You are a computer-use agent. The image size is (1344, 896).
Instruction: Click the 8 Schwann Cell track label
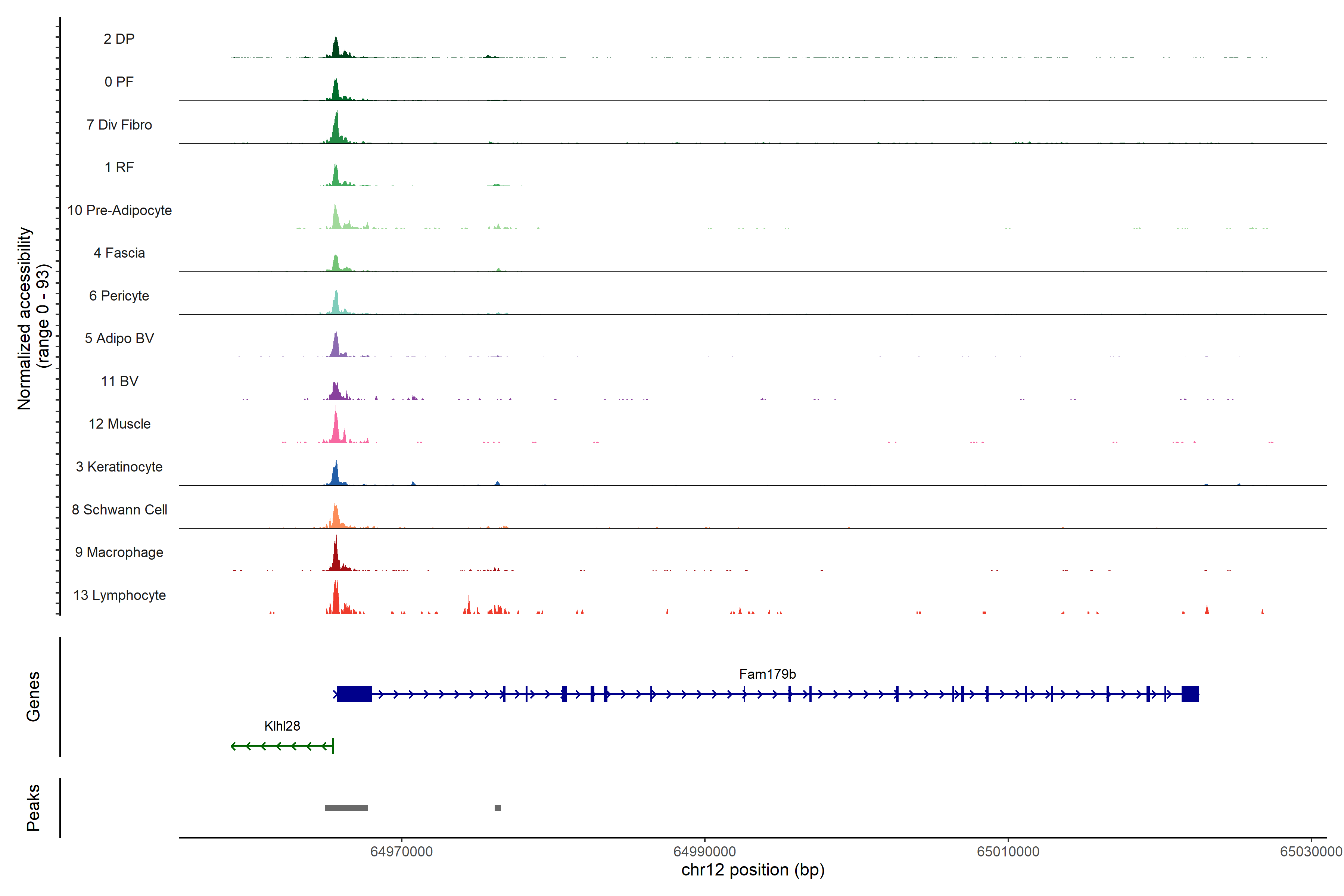point(119,509)
